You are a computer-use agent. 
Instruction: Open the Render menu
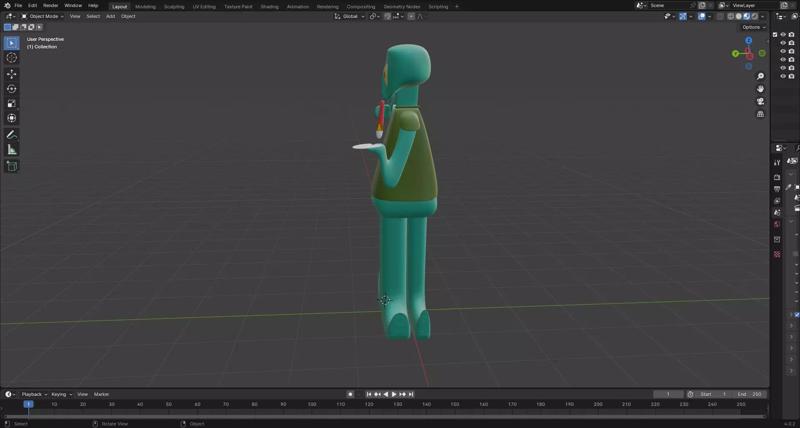pyautogui.click(x=50, y=6)
